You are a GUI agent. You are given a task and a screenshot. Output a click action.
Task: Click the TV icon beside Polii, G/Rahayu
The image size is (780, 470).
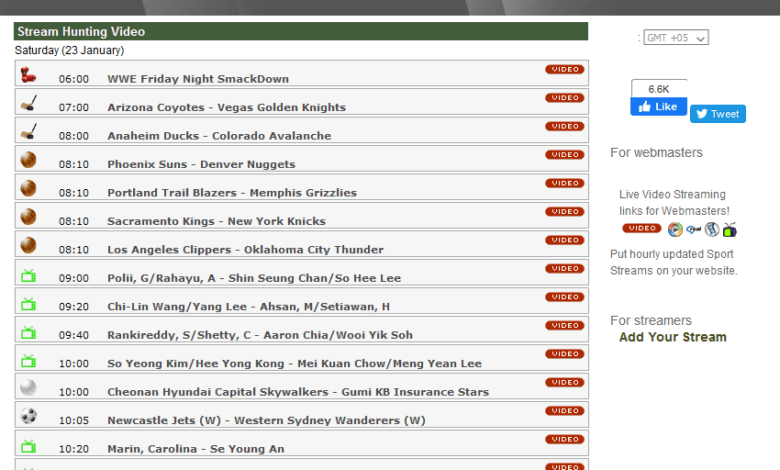(x=28, y=275)
